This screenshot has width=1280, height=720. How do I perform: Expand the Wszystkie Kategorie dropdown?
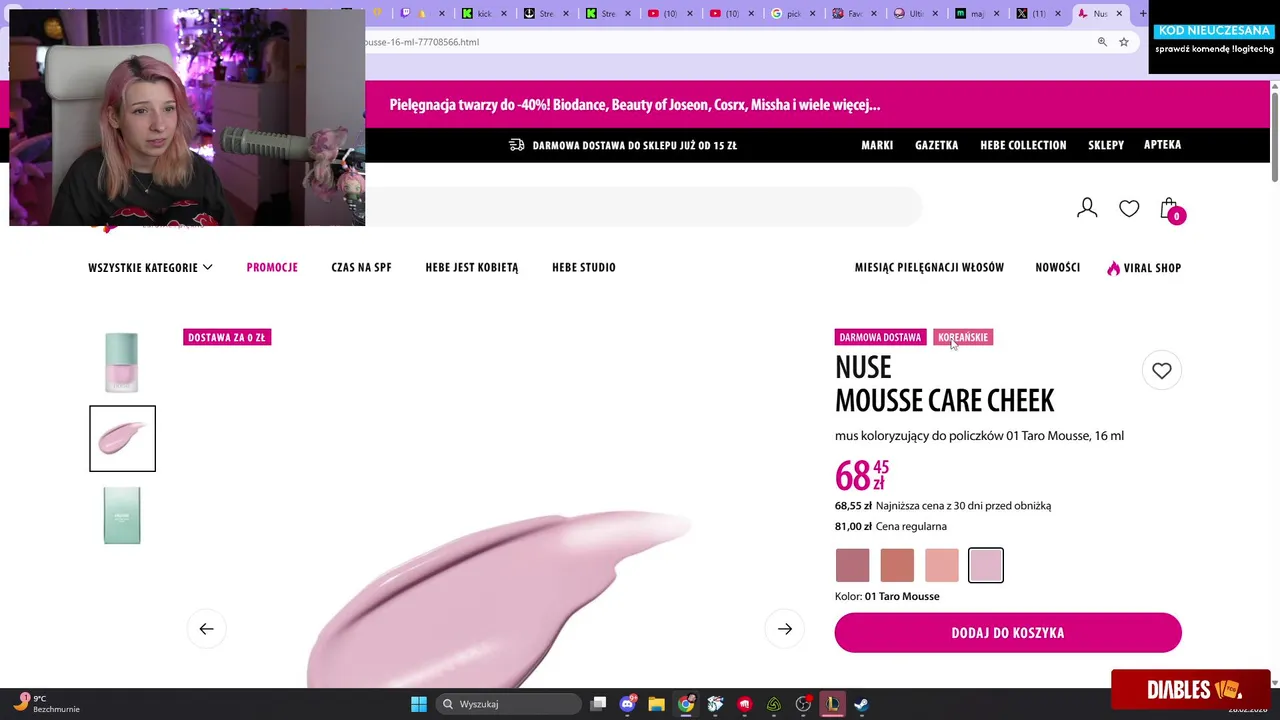click(x=150, y=268)
